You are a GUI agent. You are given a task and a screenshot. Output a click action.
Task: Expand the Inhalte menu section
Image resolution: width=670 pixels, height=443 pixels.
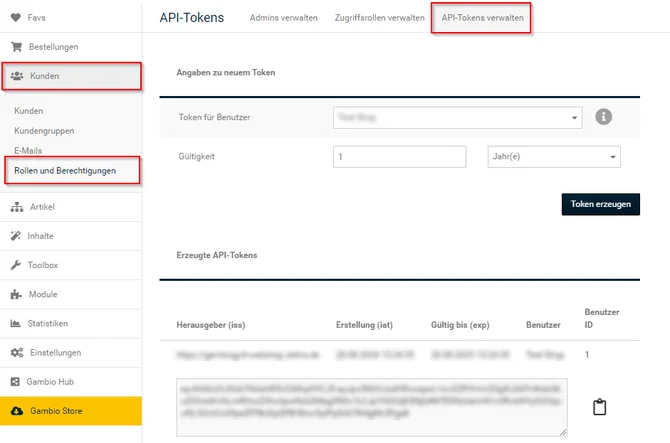(71, 236)
